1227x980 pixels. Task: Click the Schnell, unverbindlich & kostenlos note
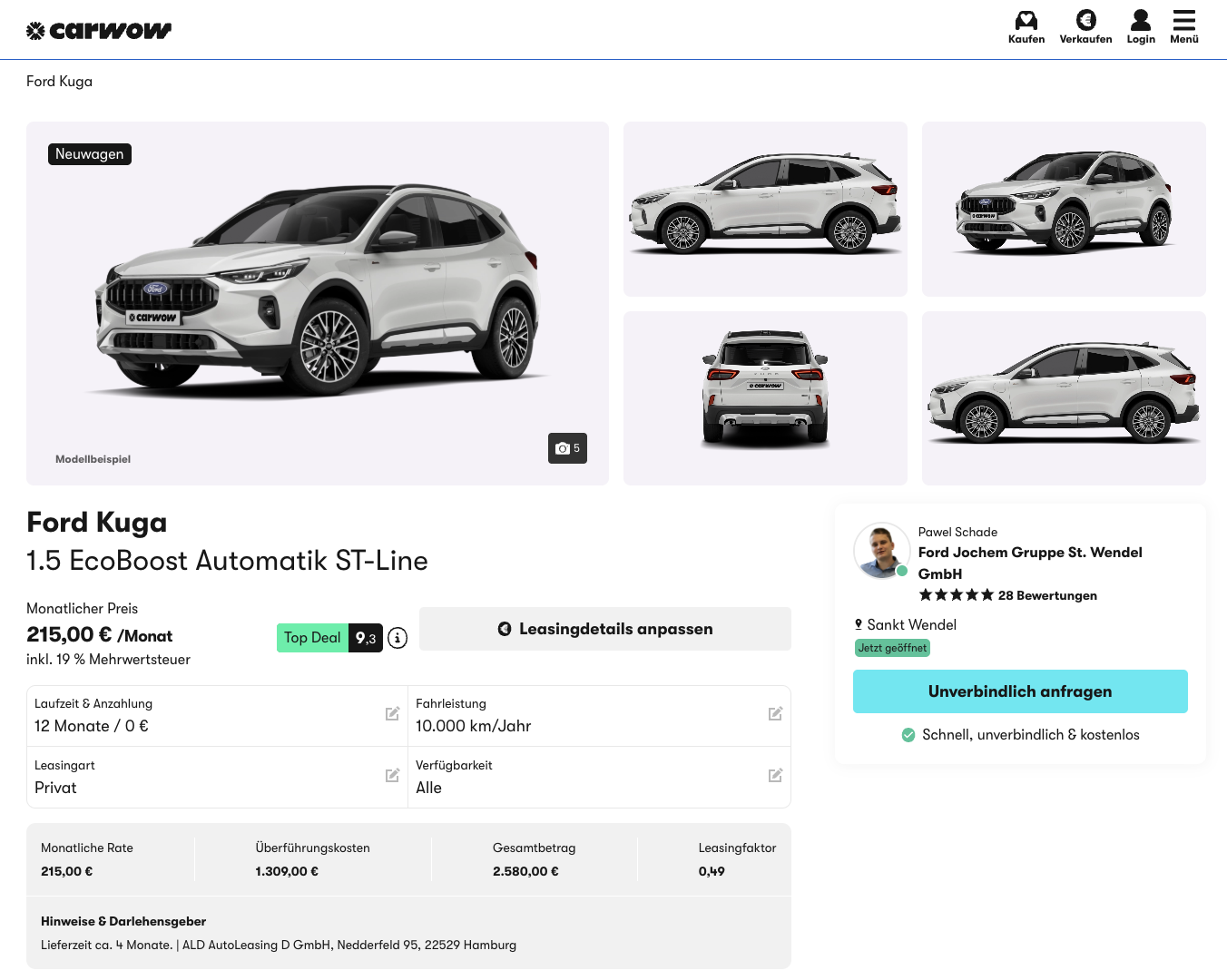pos(1031,735)
